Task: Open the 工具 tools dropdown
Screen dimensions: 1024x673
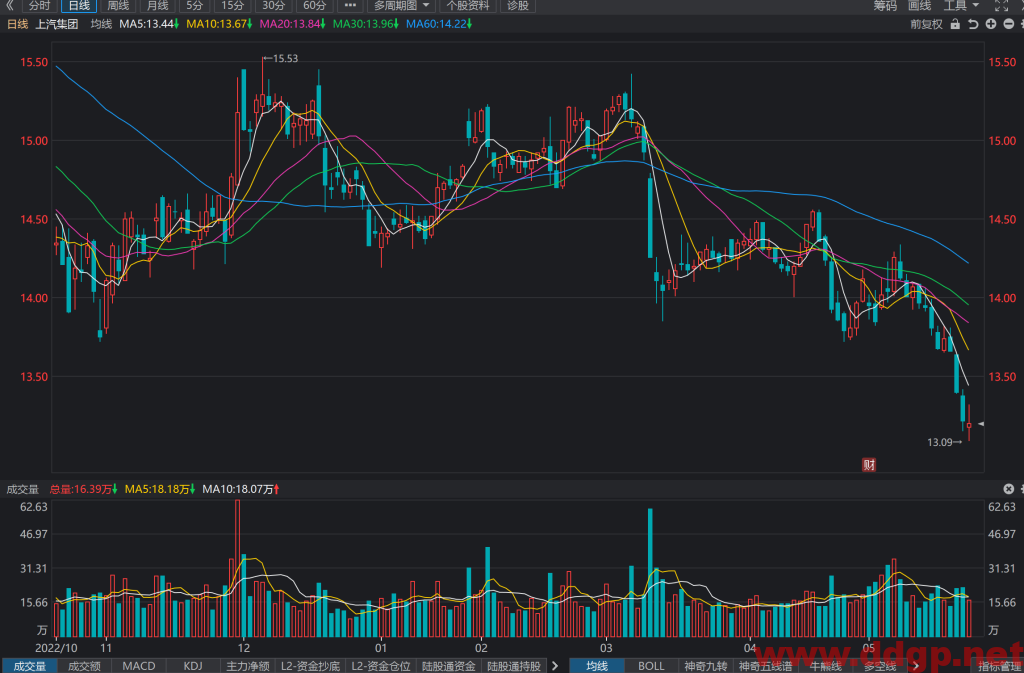Action: click(961, 6)
